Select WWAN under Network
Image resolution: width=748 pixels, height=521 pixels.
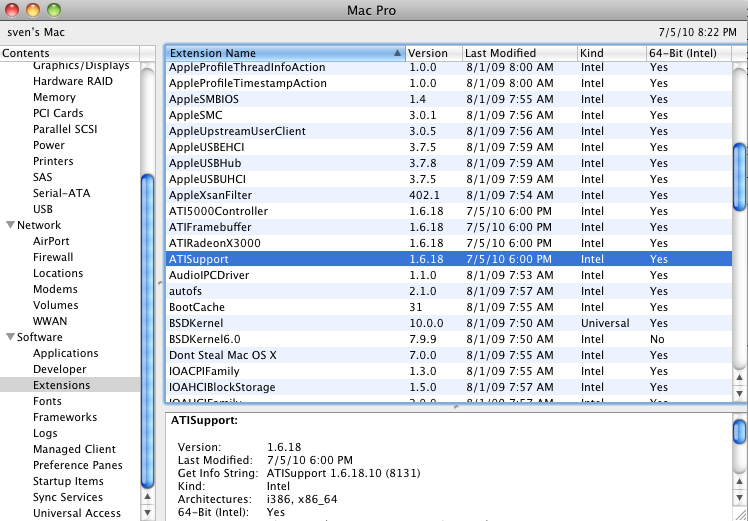pos(50,321)
